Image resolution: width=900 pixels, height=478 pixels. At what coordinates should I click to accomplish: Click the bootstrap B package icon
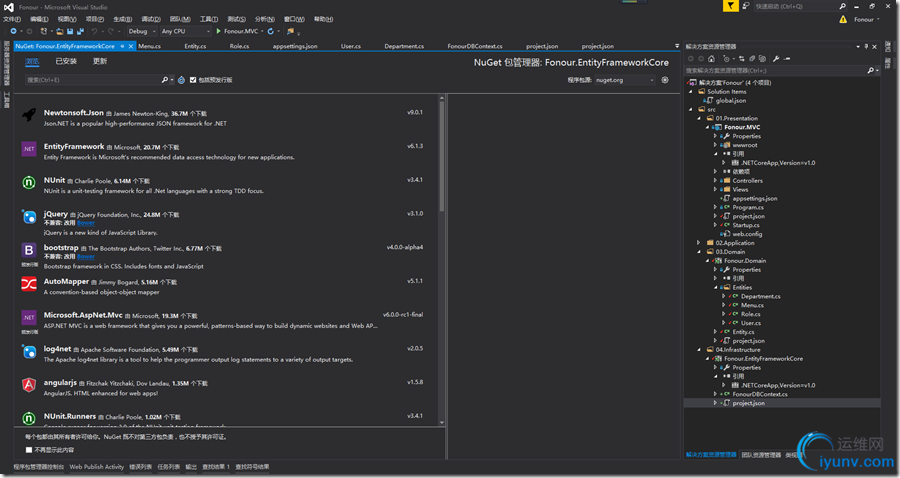29,250
